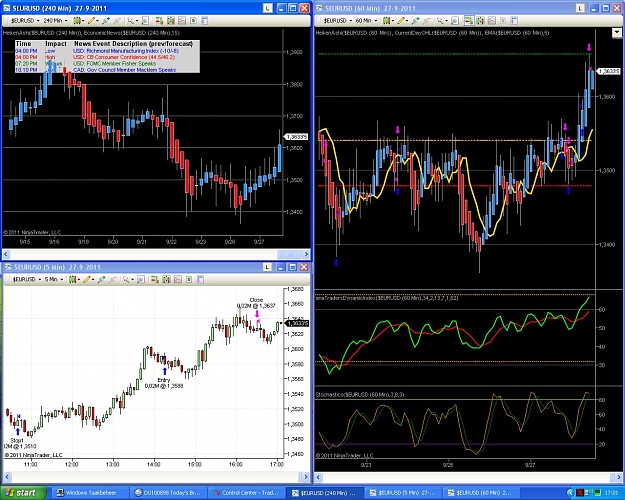Viewport: 625px width, 500px height.
Task: Open Data Series dialog in 240 Min chart
Action: tap(171, 20)
